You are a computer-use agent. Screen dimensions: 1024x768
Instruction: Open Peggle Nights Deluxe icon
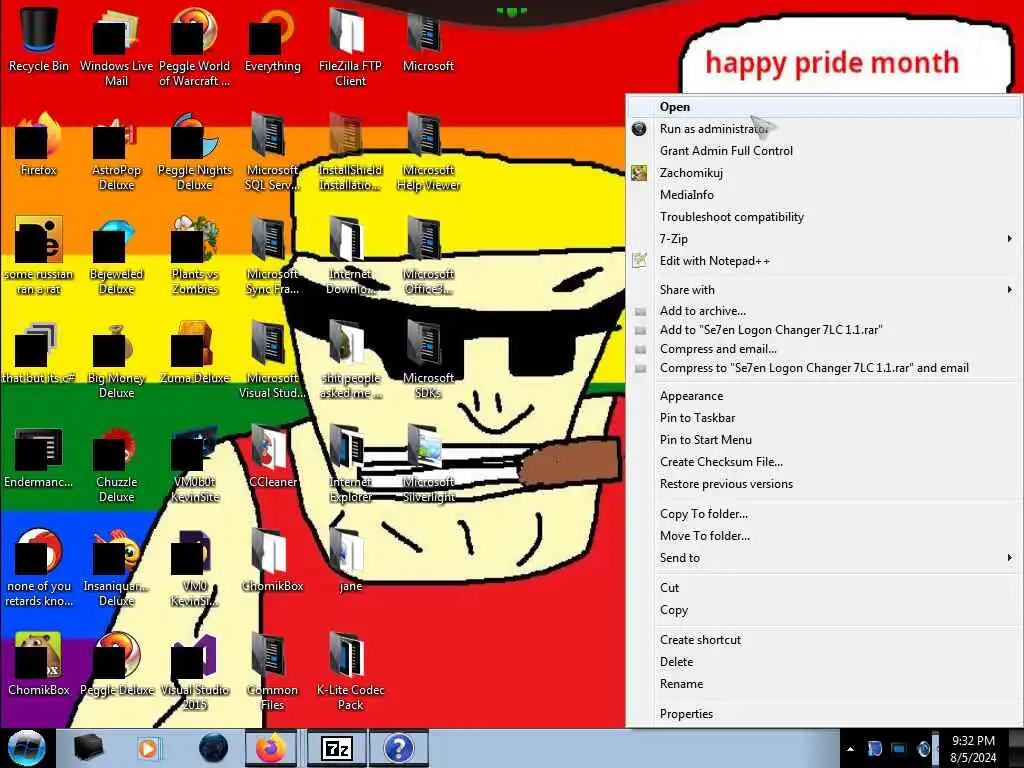[194, 152]
